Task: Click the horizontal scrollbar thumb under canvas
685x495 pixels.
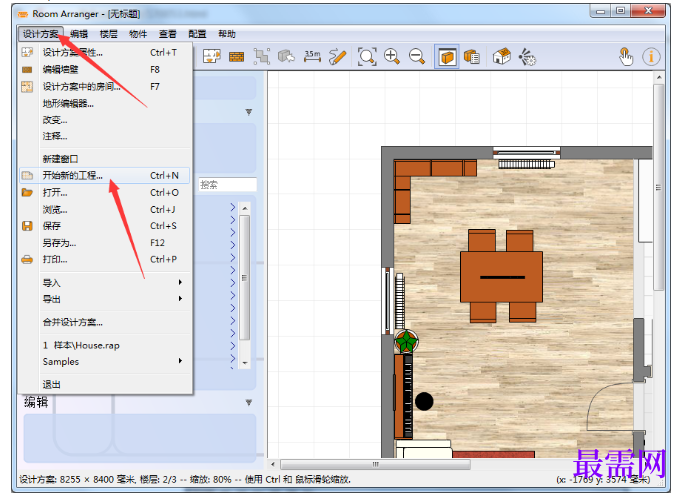Action: pyautogui.click(x=375, y=464)
